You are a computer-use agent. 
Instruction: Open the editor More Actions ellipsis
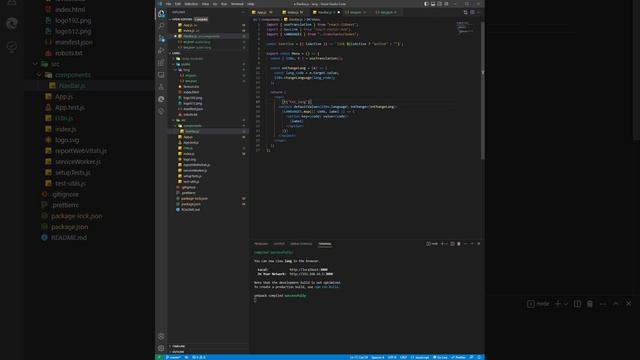pyautogui.click(x=478, y=12)
